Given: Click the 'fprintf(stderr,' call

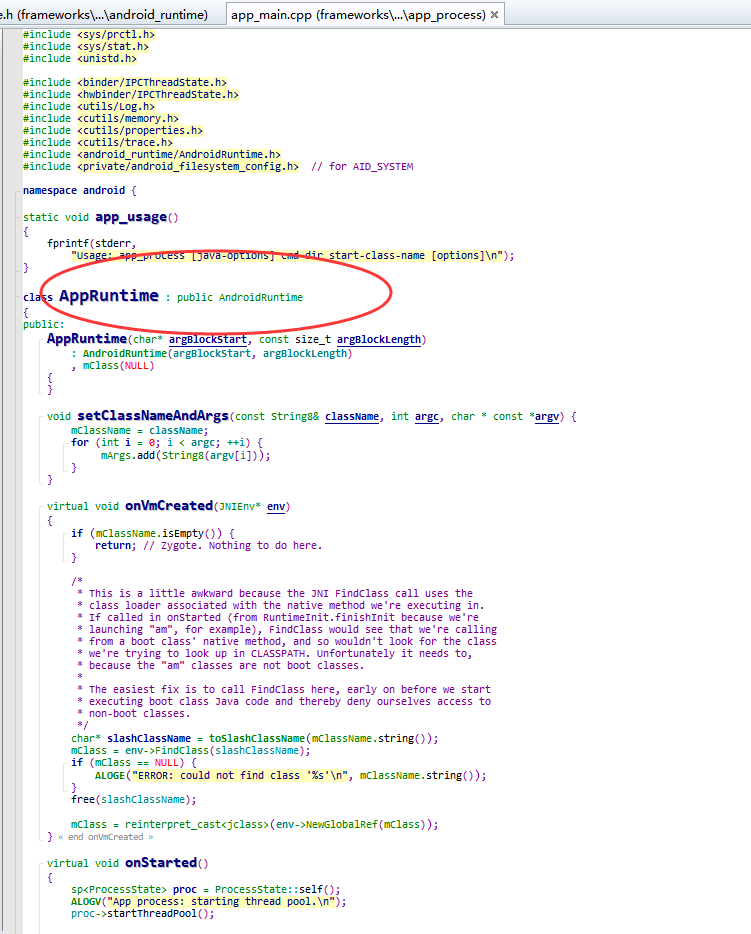Looking at the screenshot, I should tap(92, 243).
